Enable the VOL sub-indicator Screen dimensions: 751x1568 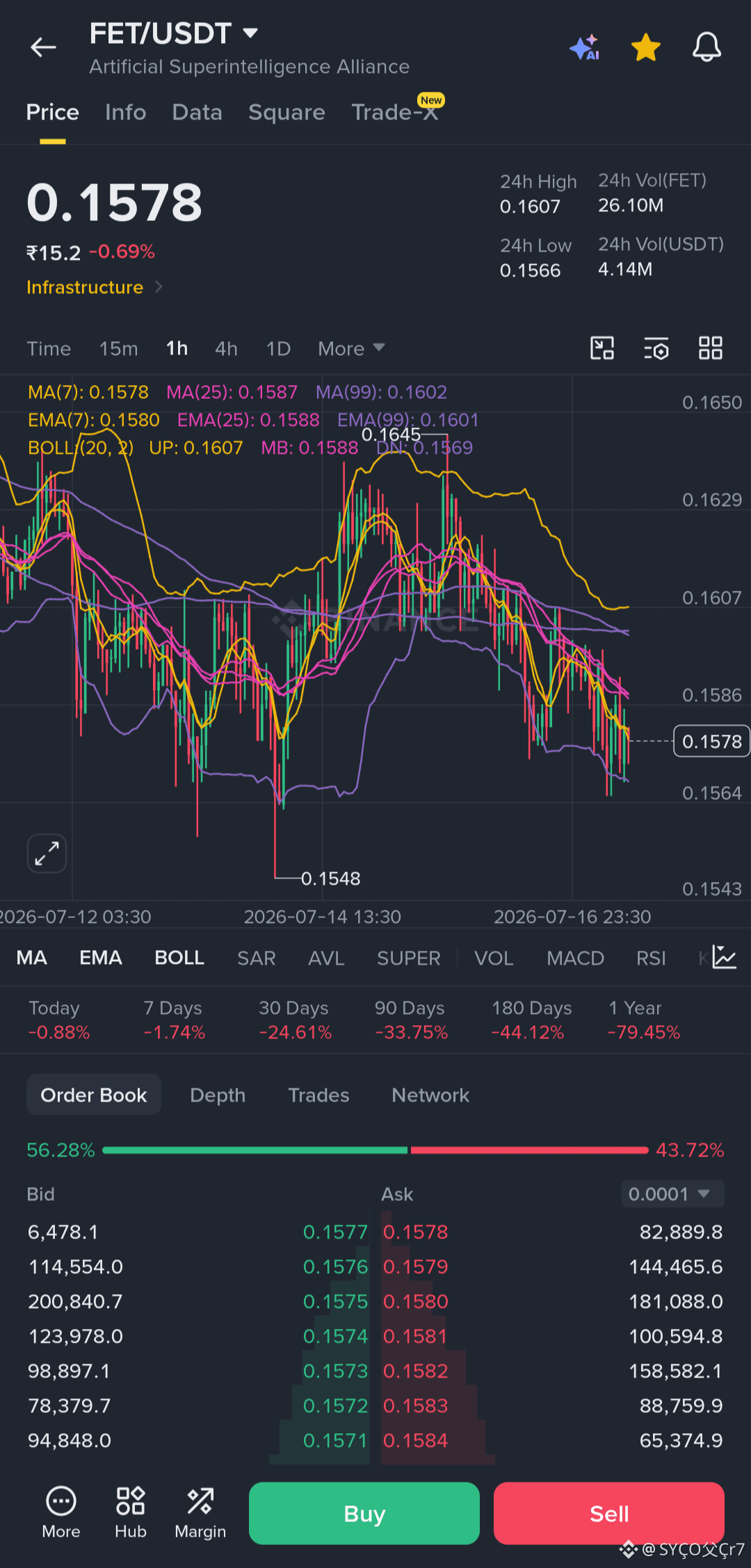click(x=494, y=958)
